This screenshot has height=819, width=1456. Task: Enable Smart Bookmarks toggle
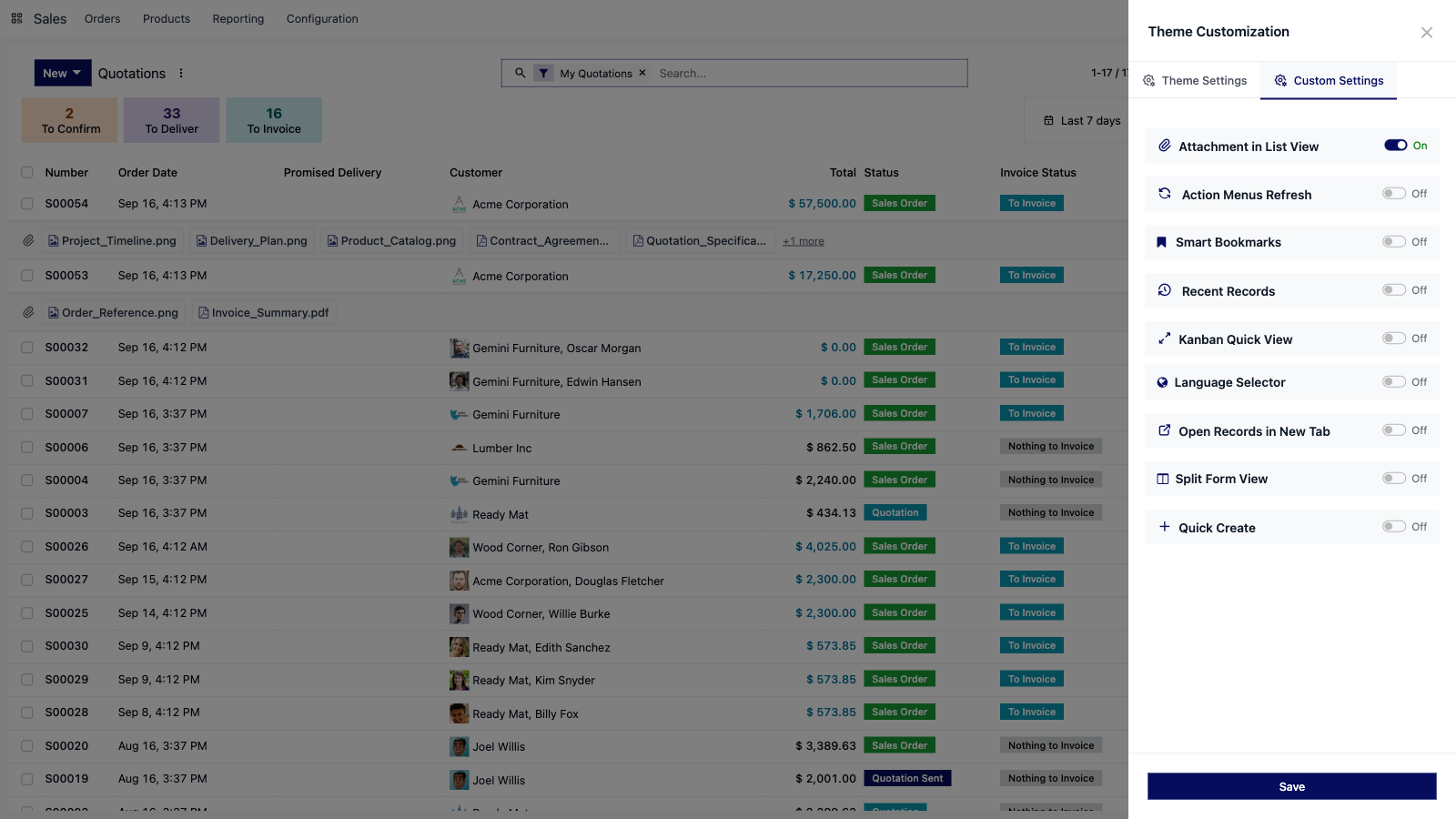point(1394,241)
